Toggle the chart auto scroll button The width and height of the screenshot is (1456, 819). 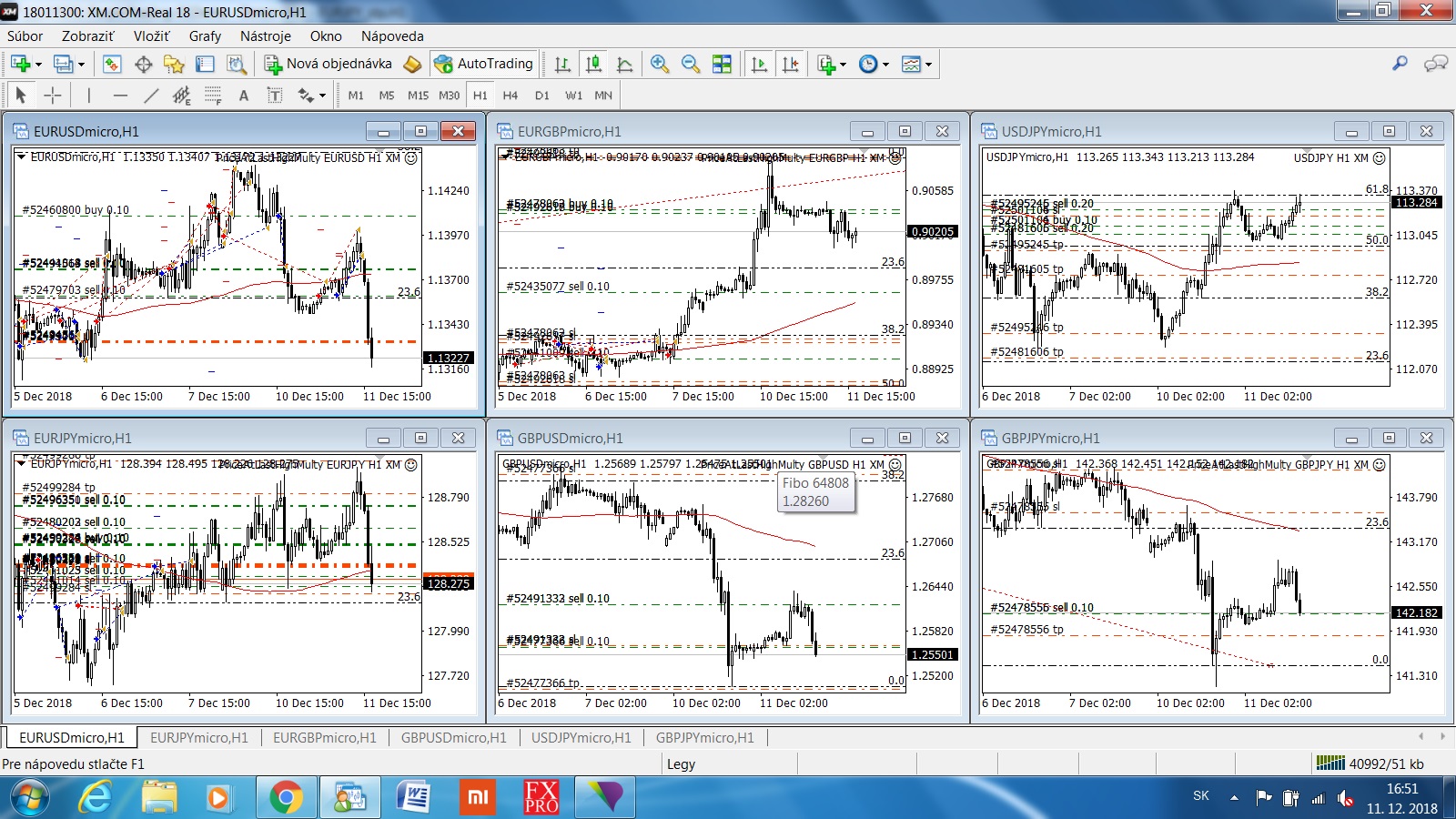point(759,64)
